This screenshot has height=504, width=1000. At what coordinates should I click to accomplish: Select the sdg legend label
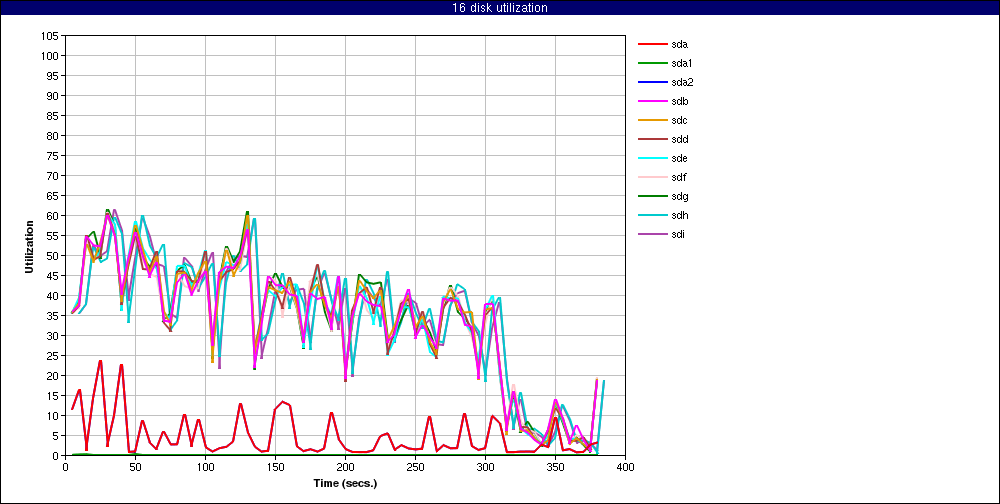680,196
